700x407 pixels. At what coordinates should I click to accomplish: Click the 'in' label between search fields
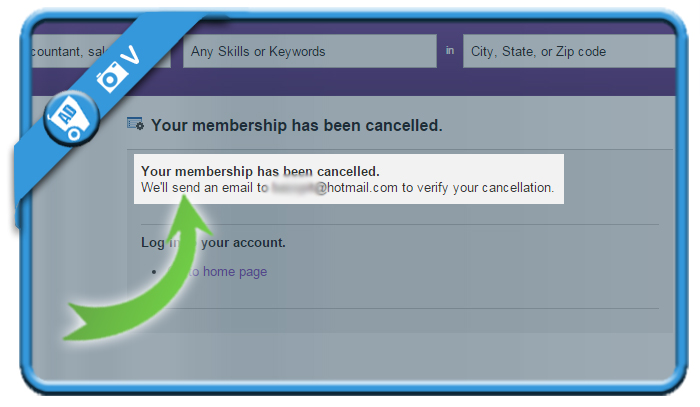pos(450,51)
